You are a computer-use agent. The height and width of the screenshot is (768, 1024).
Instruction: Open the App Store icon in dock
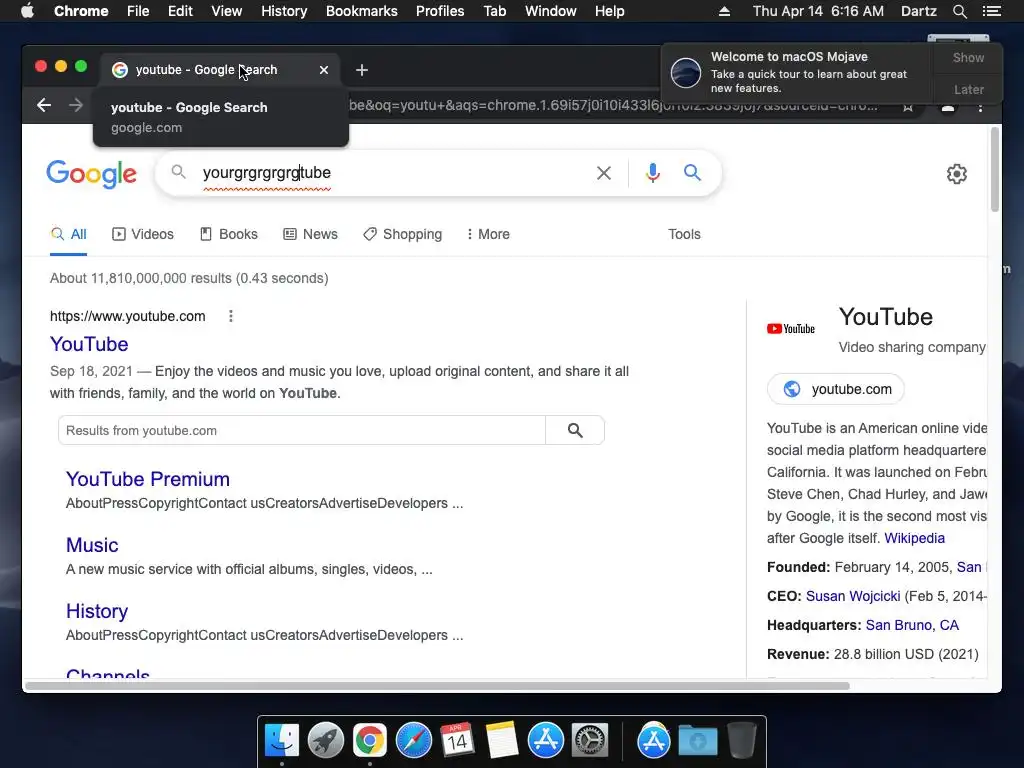point(545,741)
